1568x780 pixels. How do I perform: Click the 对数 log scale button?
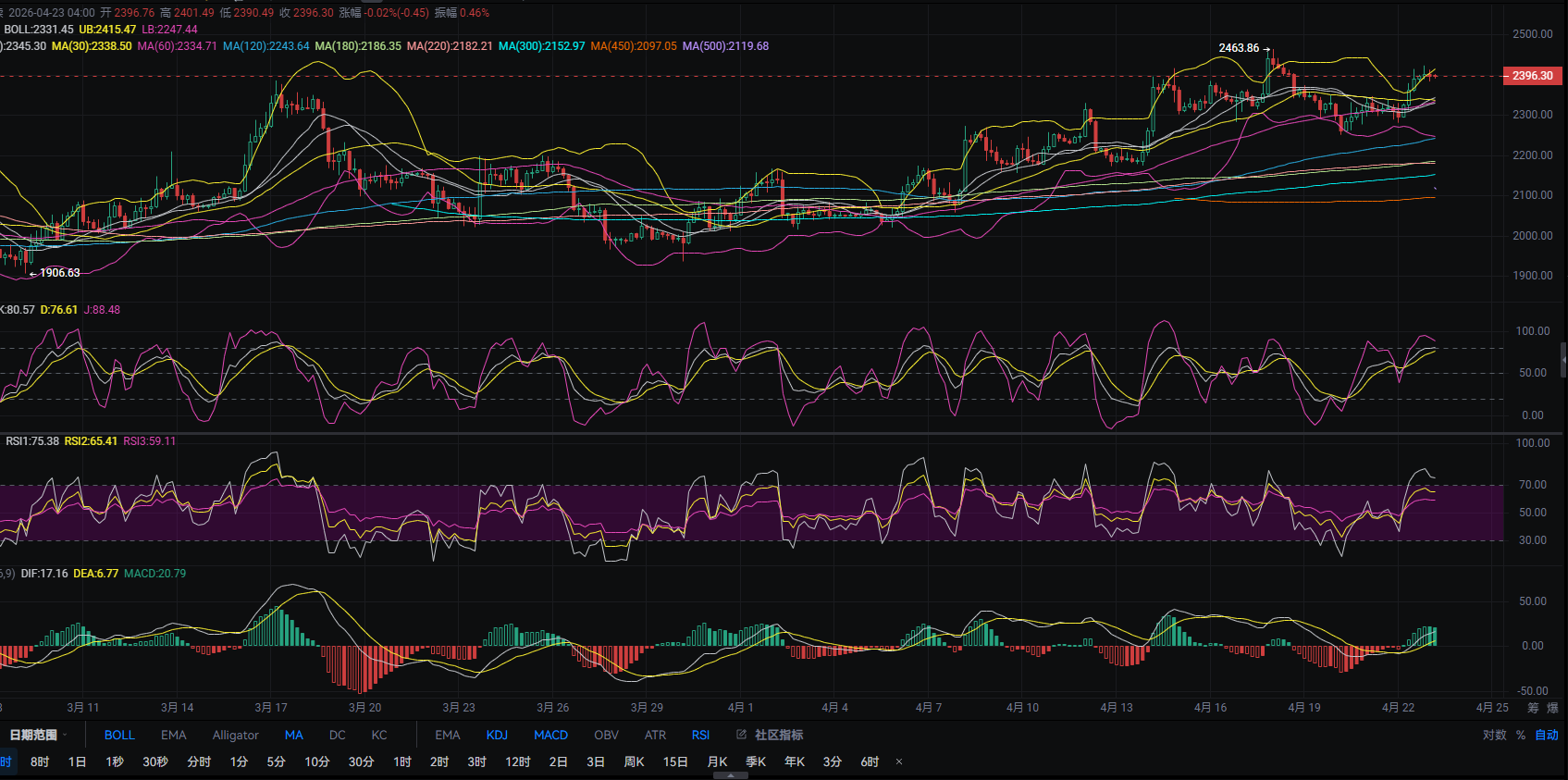pyautogui.click(x=1494, y=735)
